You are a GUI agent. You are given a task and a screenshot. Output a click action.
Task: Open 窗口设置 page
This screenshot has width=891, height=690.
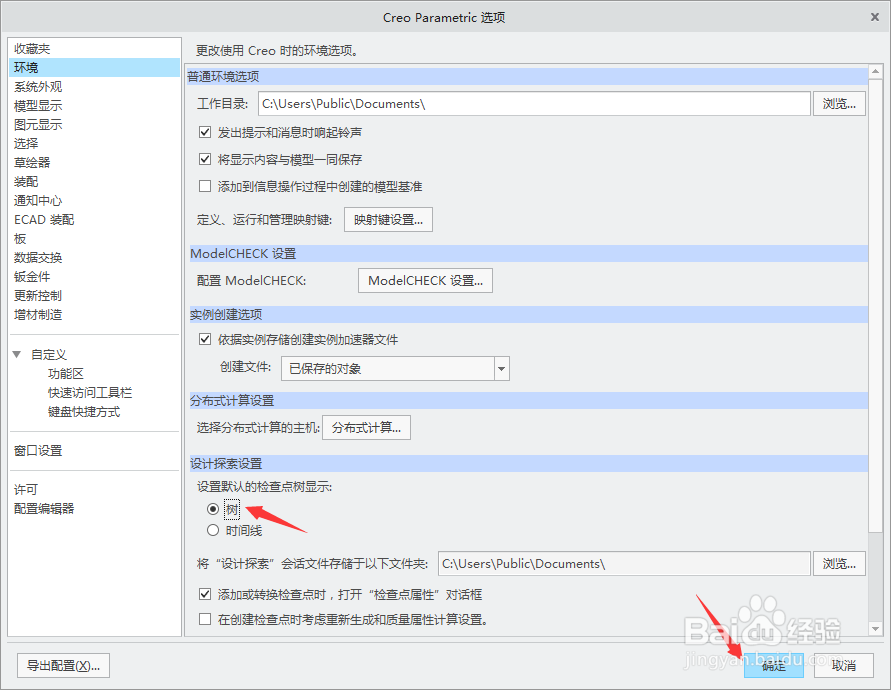point(38,451)
